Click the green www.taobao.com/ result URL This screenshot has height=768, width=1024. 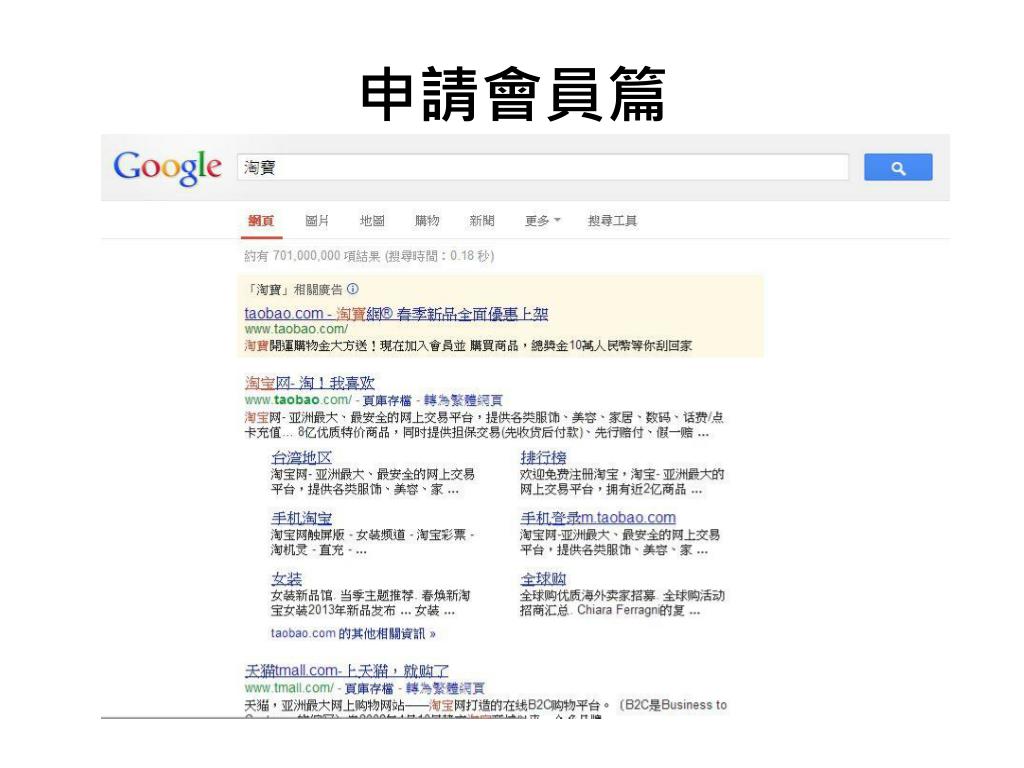coord(298,400)
